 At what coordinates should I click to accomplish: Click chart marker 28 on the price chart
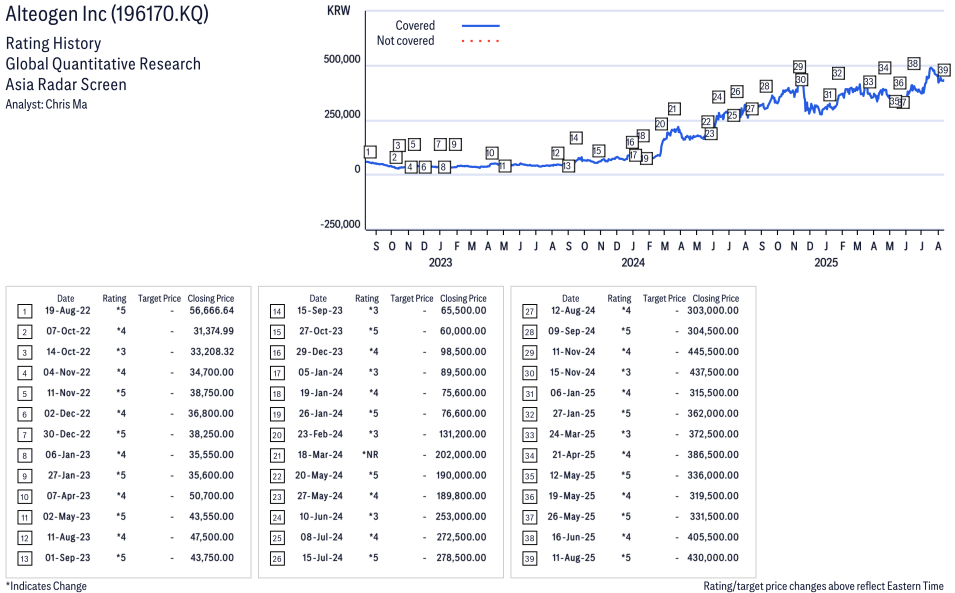766,86
